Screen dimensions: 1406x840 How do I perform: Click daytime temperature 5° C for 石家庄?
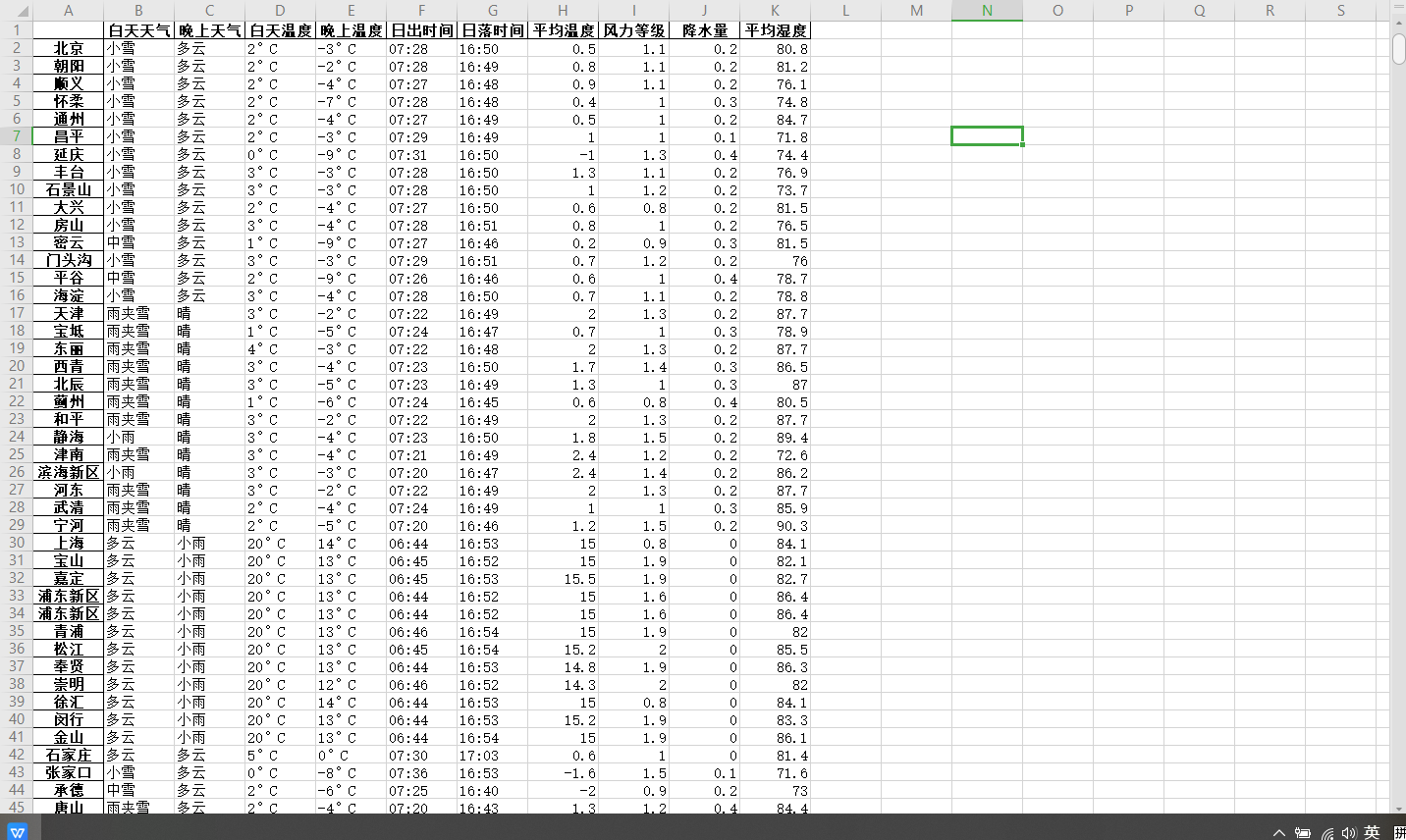click(280, 755)
